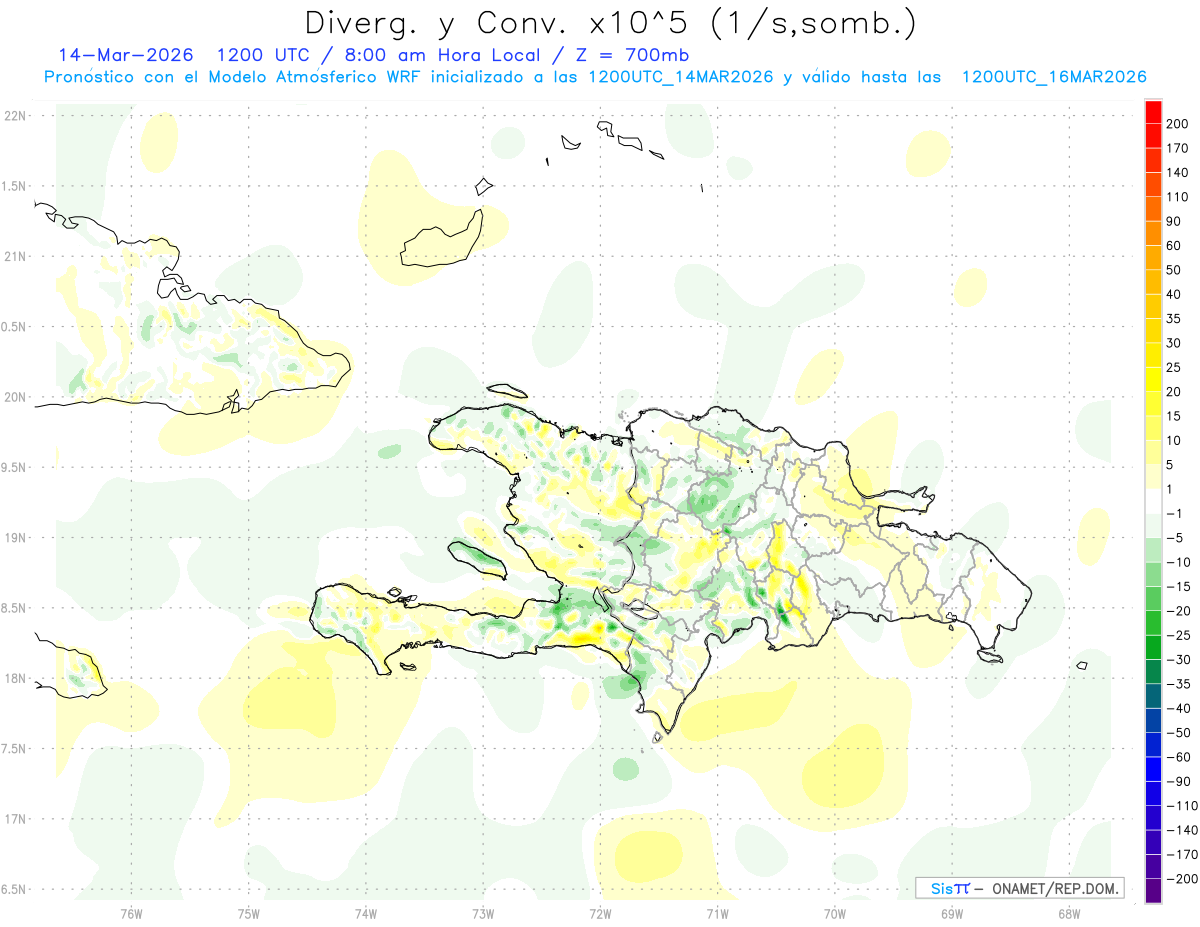Click the "-40" color scale label
The width and height of the screenshot is (1200, 927).
coord(1178,708)
